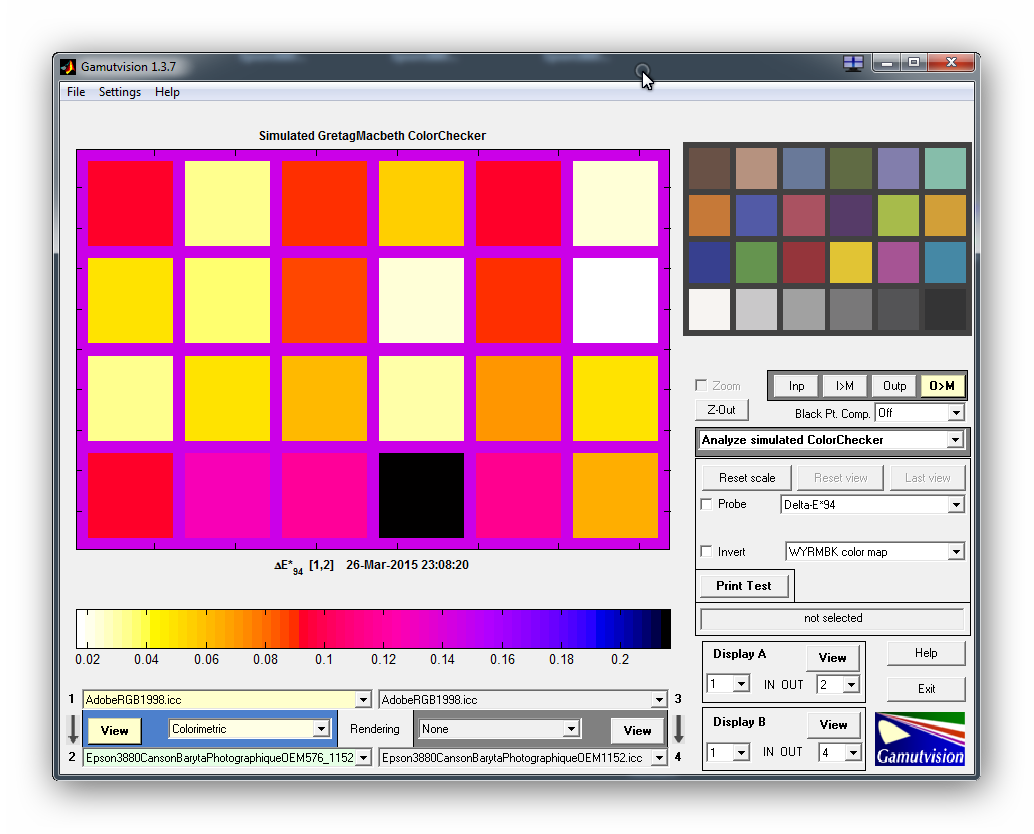Click the display switch icon in title bar
1034x834 pixels.
853,63
